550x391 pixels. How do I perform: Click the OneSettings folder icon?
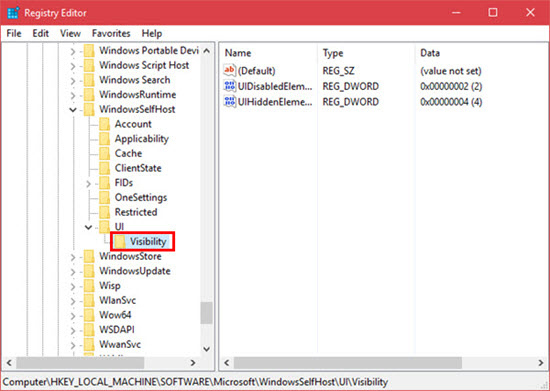click(105, 198)
